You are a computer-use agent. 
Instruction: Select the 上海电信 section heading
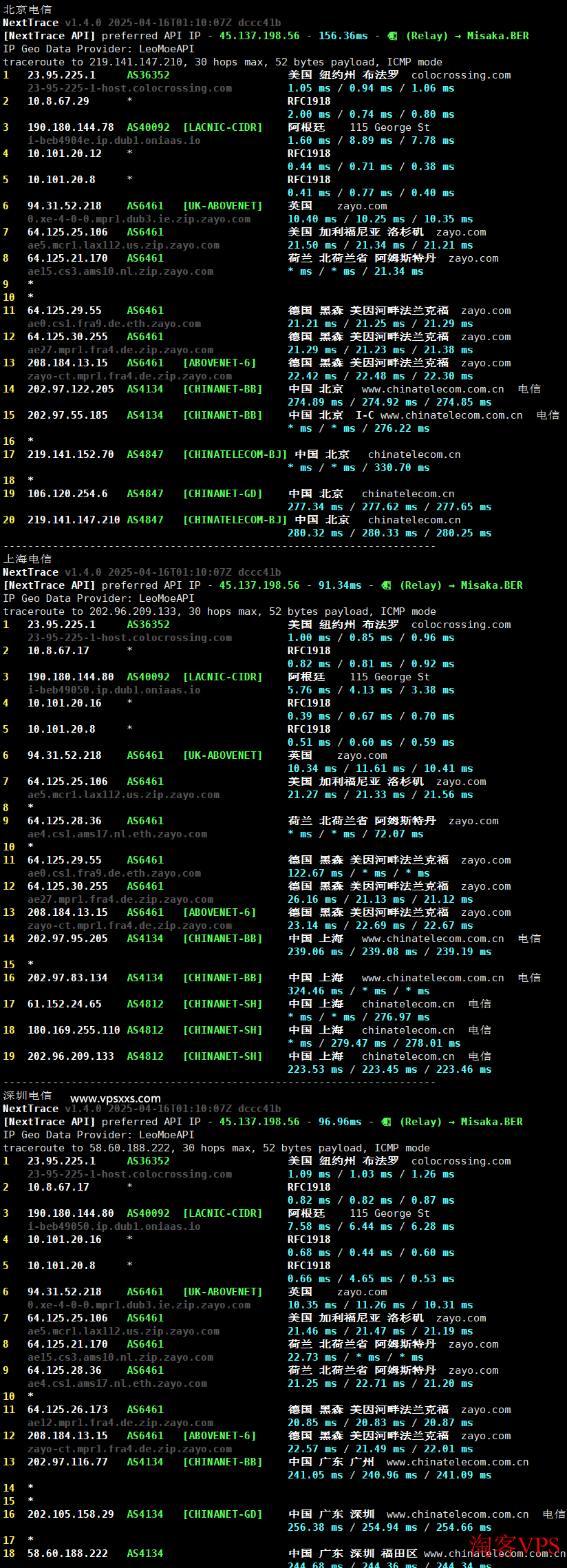[28, 559]
